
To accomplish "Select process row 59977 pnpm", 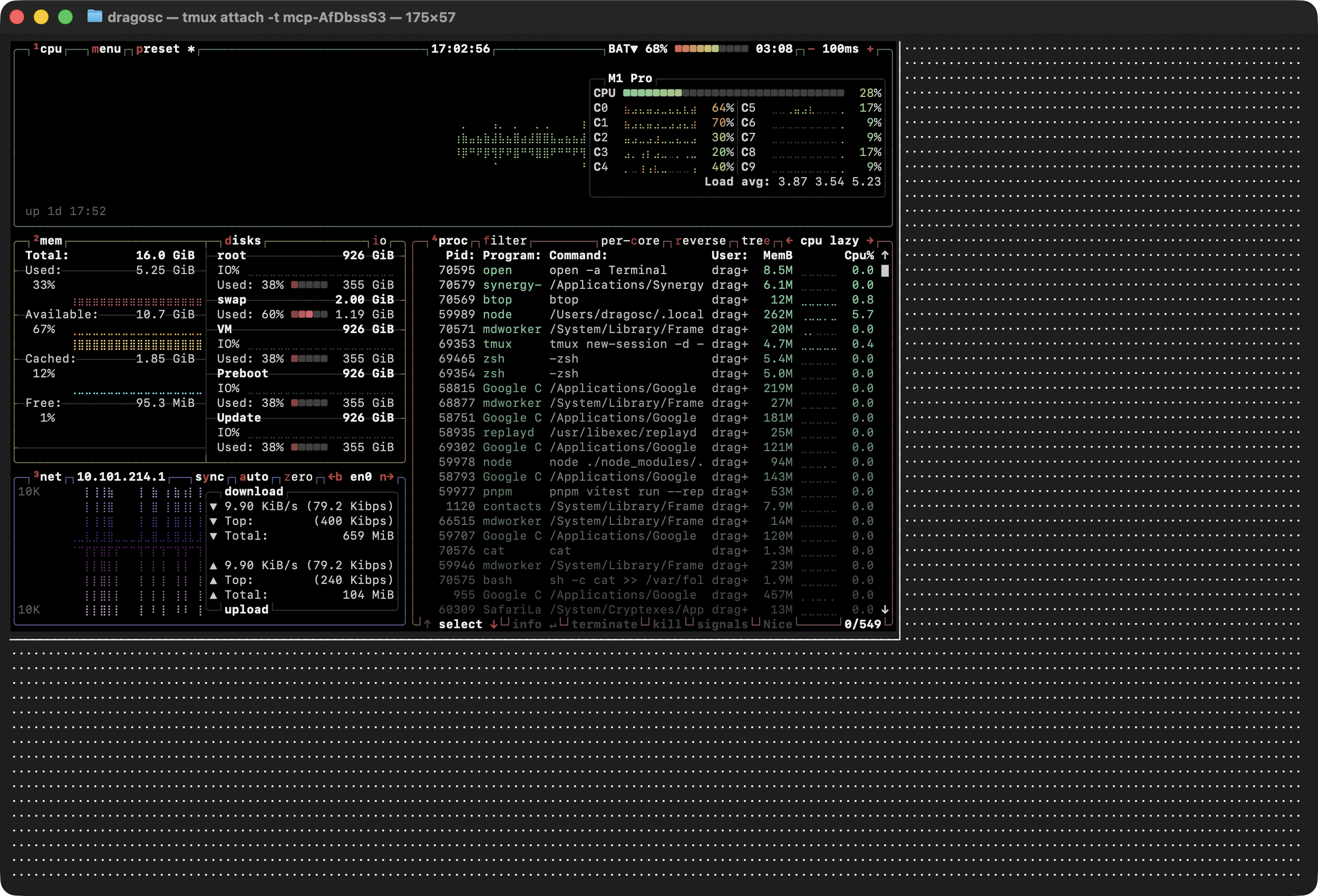I will [656, 492].
